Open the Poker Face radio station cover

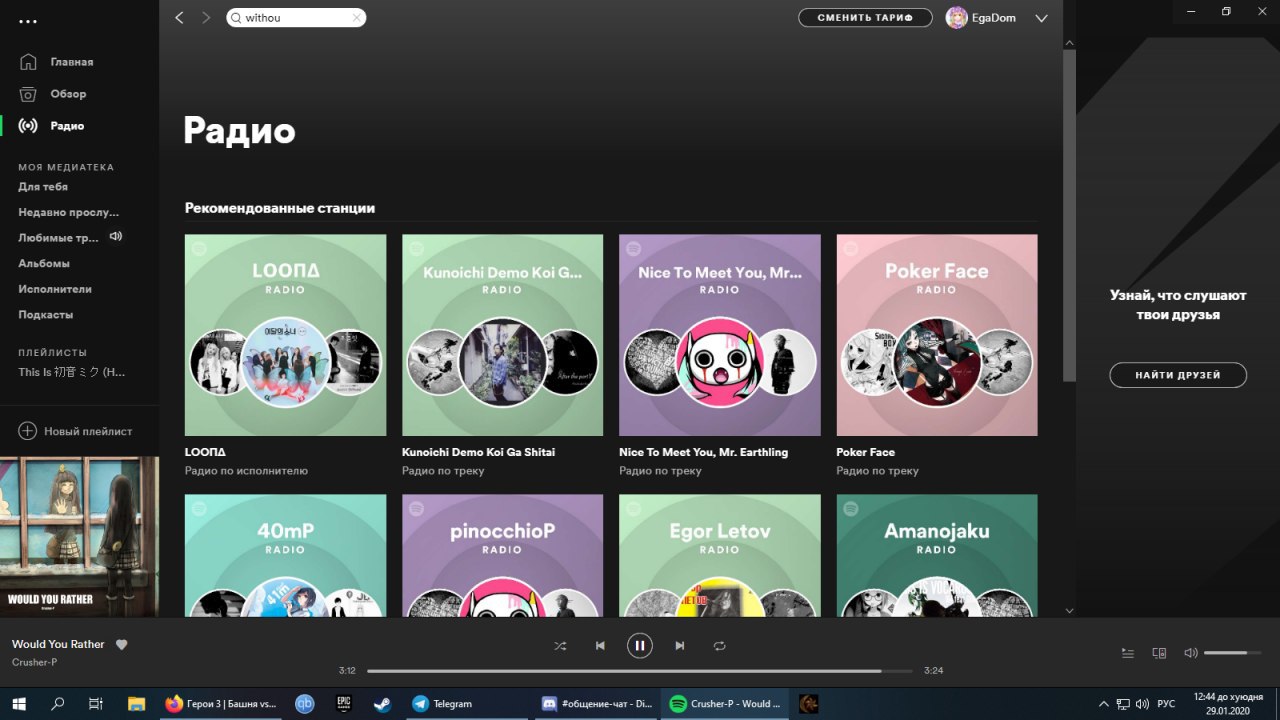click(x=937, y=335)
